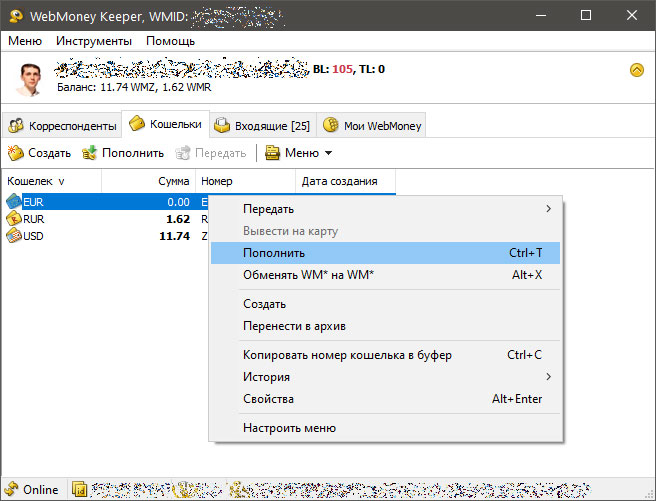Click the Передать toolbar icon
Image resolution: width=656 pixels, height=501 pixels.
[x=182, y=153]
